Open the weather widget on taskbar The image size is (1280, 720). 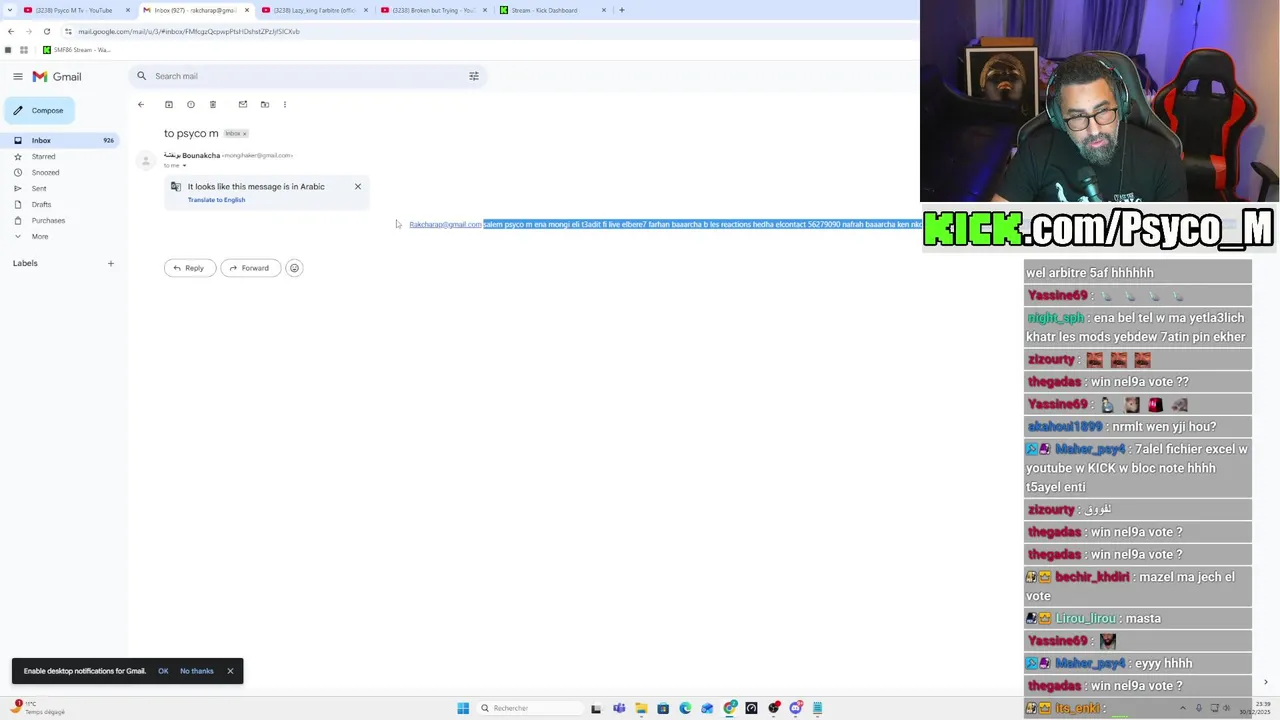(40, 708)
